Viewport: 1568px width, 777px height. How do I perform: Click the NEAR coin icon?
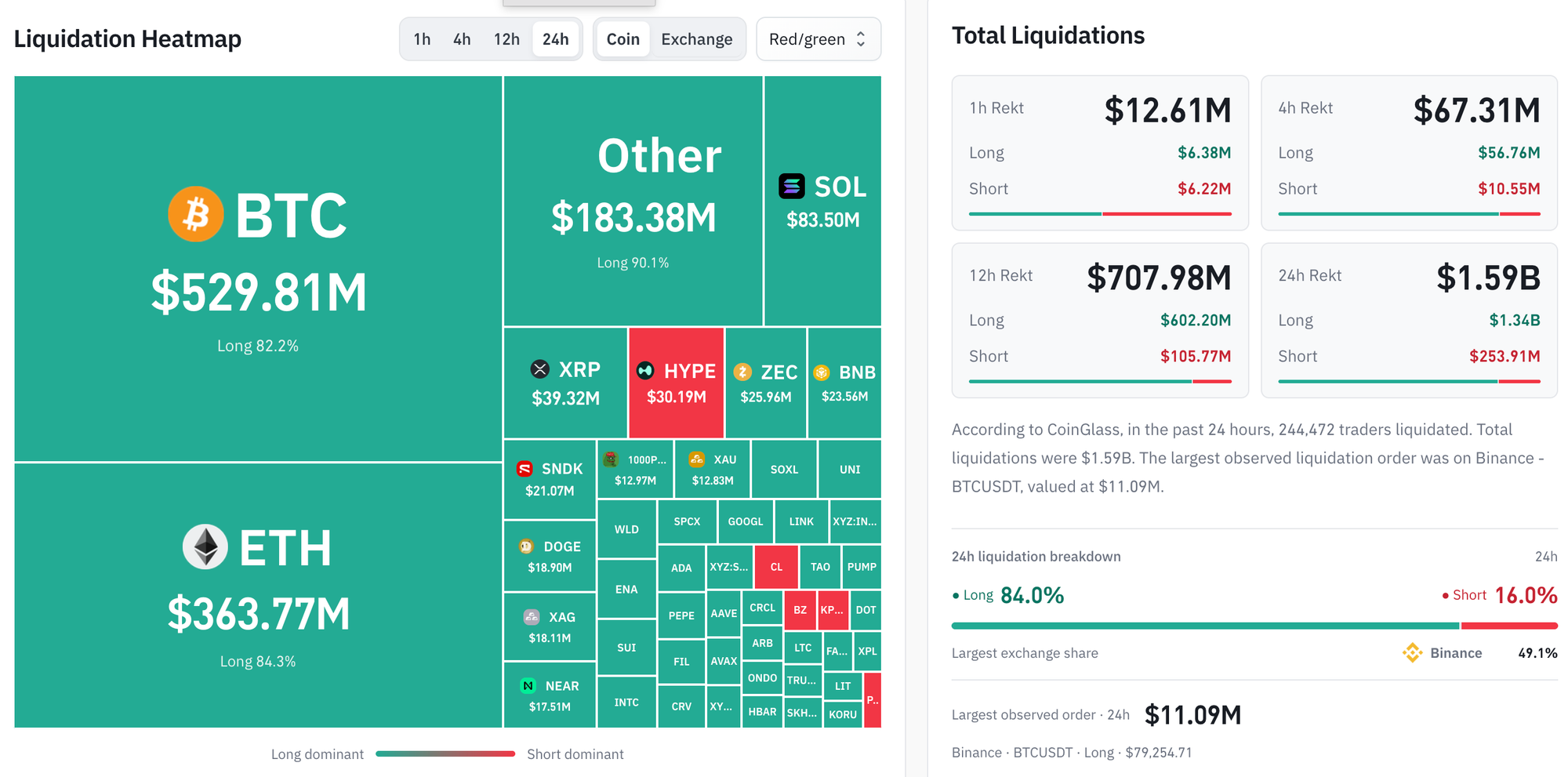[x=528, y=686]
